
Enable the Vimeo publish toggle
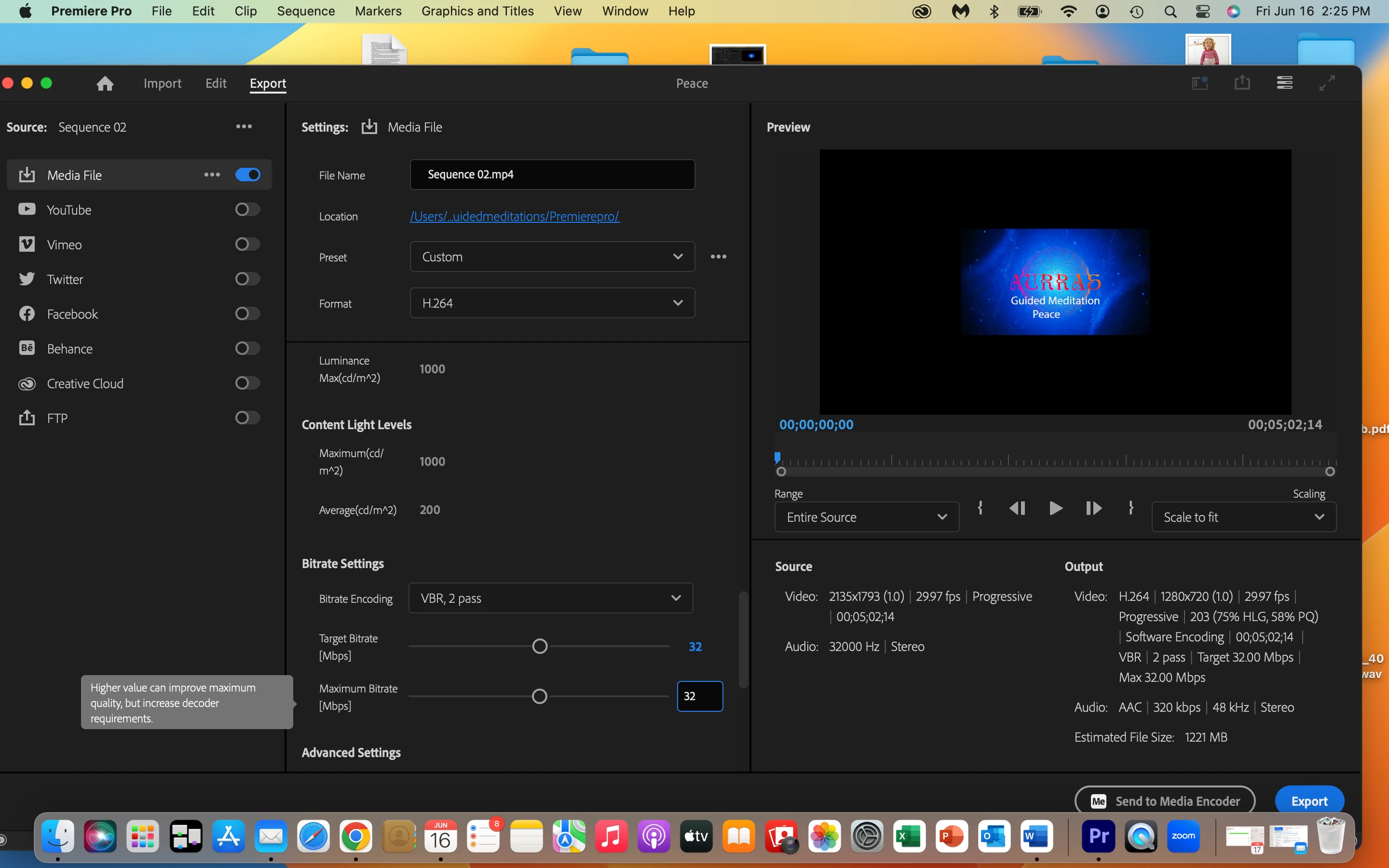pyautogui.click(x=247, y=244)
